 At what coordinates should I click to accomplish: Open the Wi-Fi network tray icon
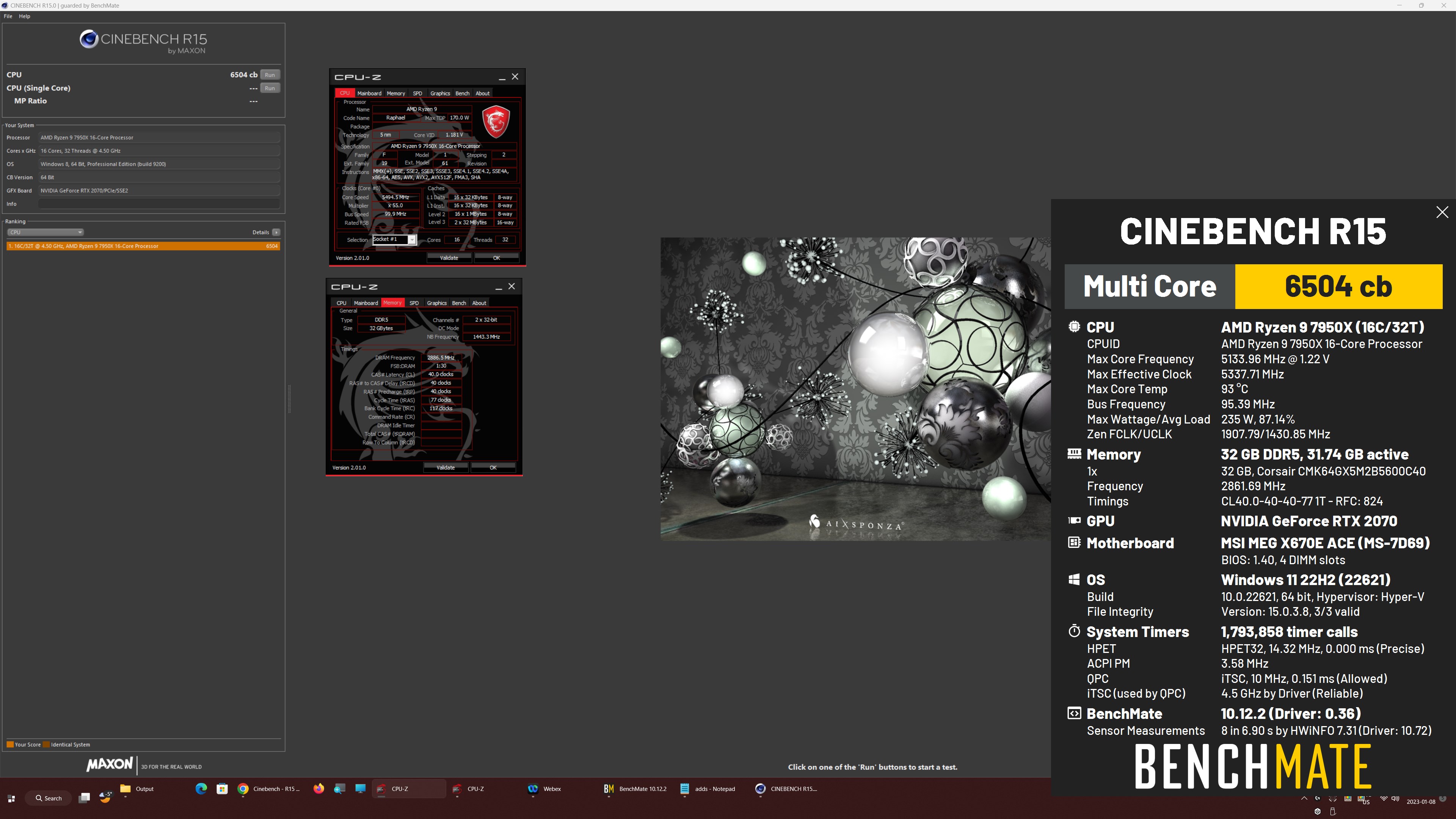point(1384,799)
